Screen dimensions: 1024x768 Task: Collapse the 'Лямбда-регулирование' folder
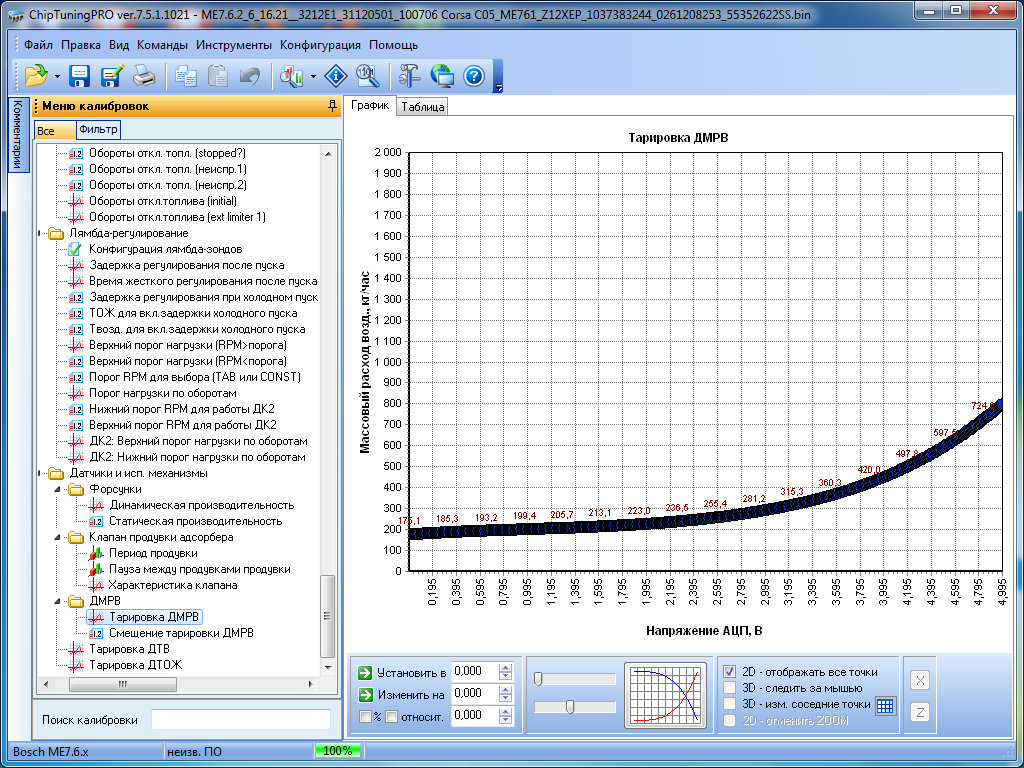pyautogui.click(x=41, y=233)
